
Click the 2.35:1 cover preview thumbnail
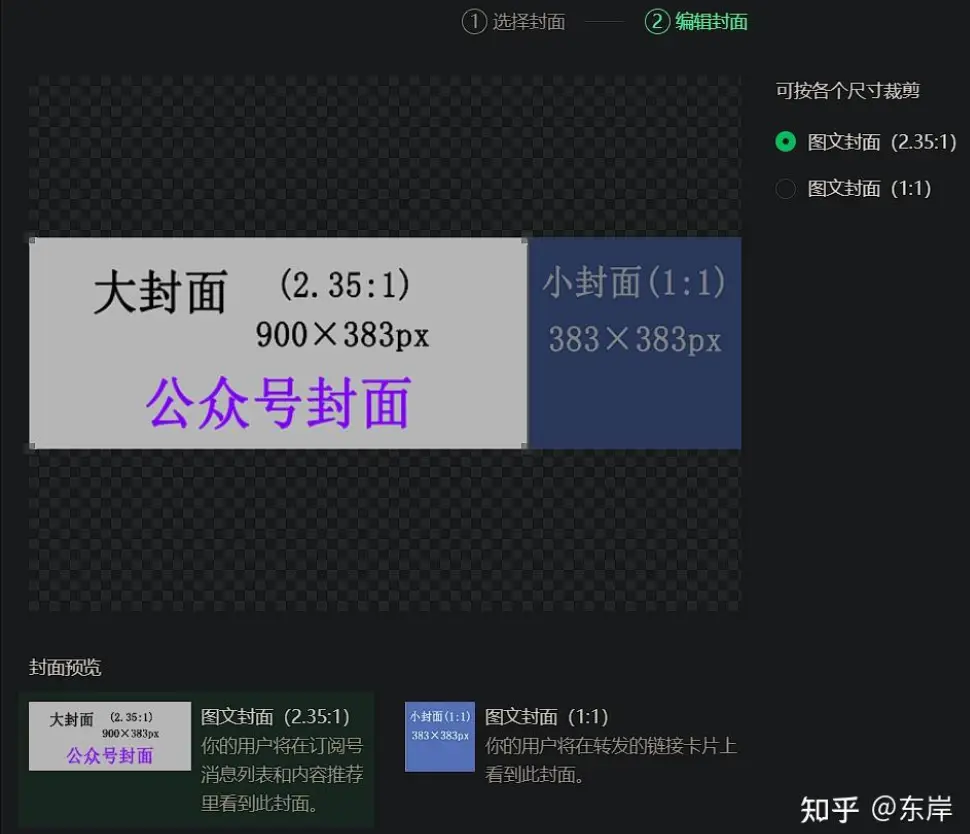point(109,736)
